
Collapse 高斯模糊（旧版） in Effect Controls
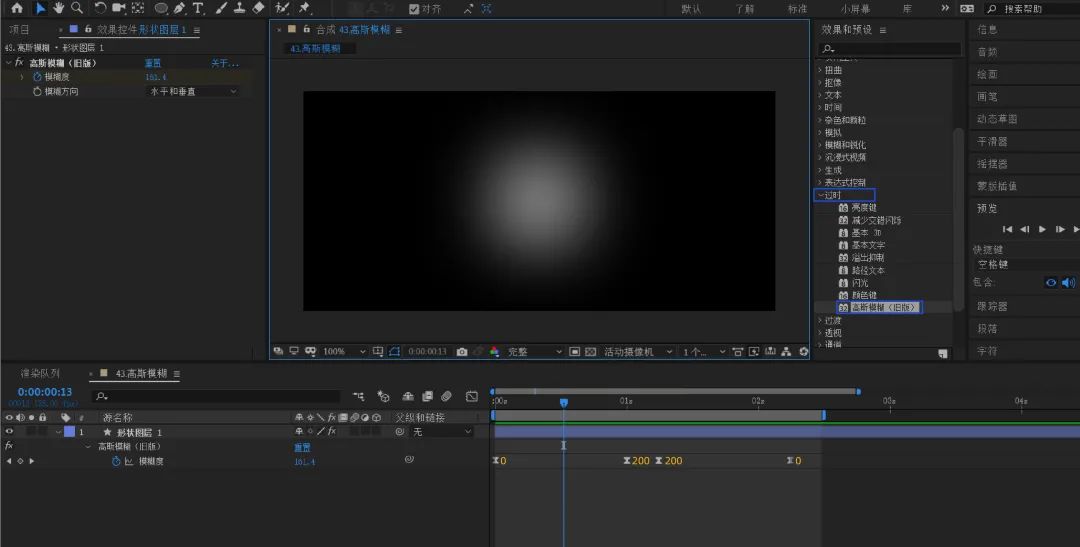click(x=8, y=63)
